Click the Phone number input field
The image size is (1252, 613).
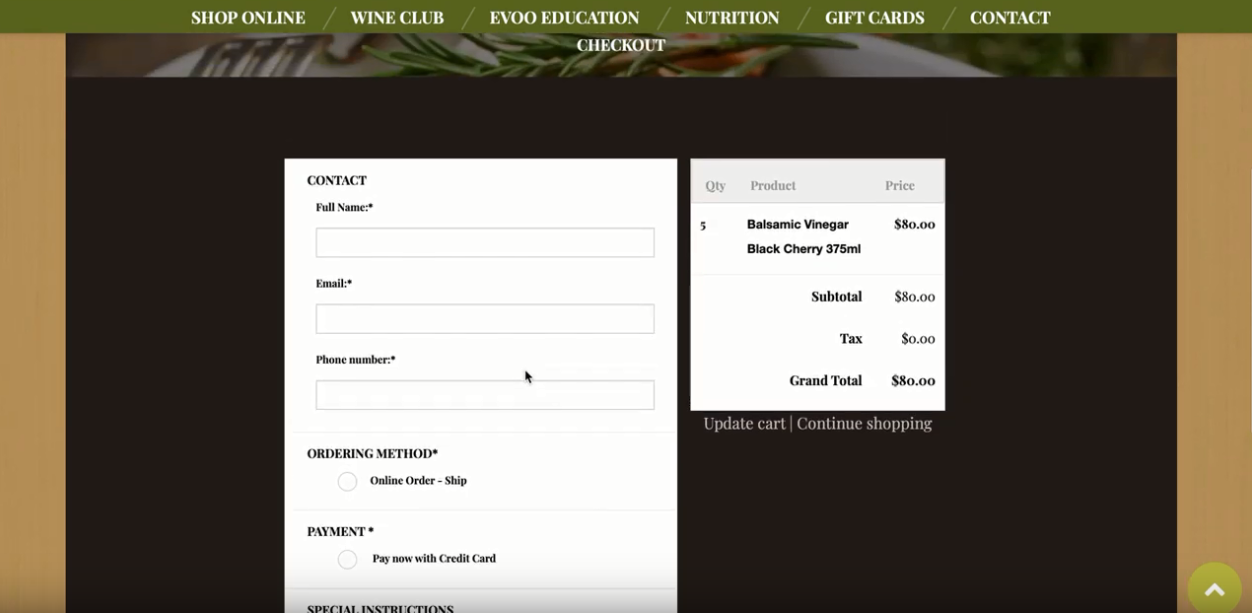(485, 394)
